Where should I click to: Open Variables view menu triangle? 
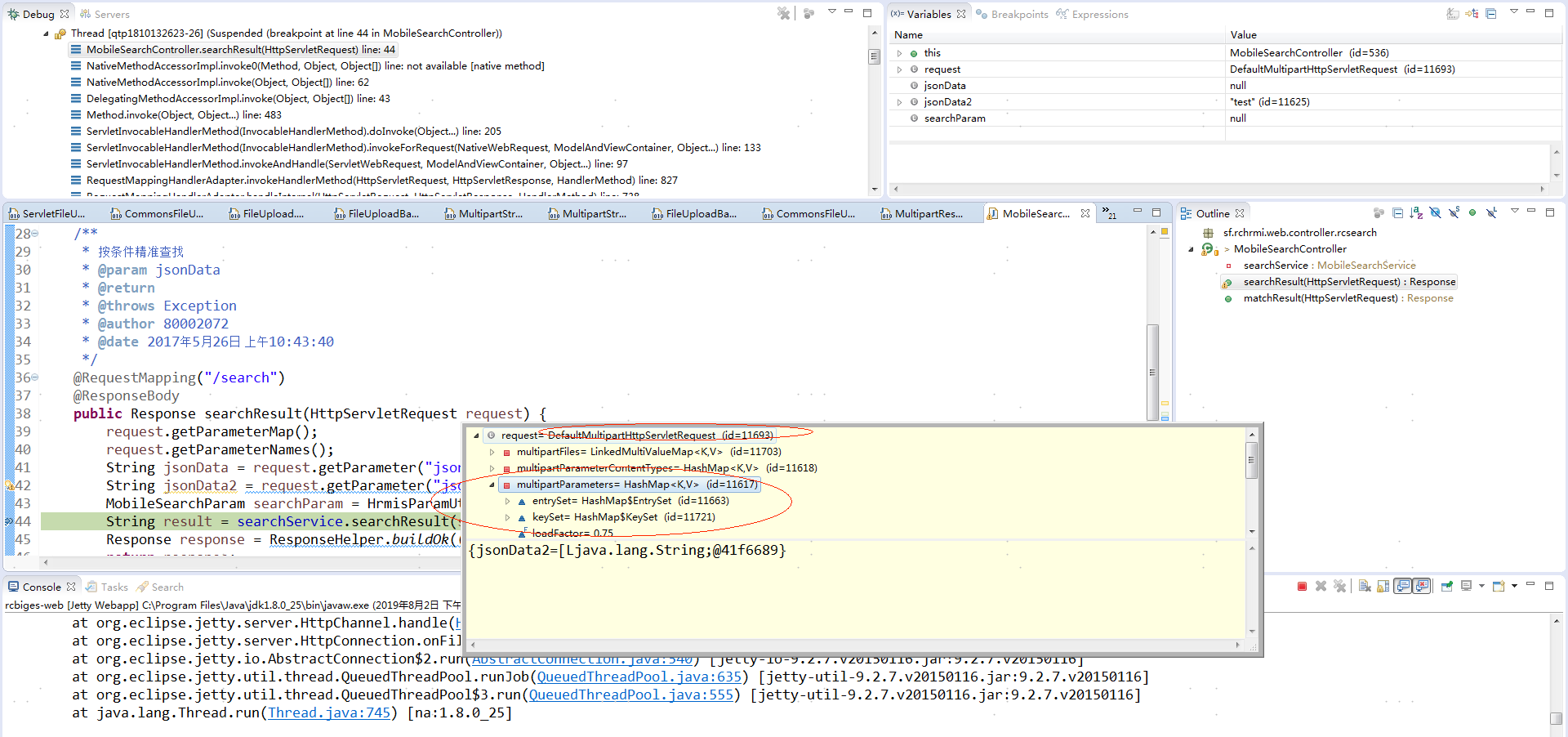[x=1513, y=11]
